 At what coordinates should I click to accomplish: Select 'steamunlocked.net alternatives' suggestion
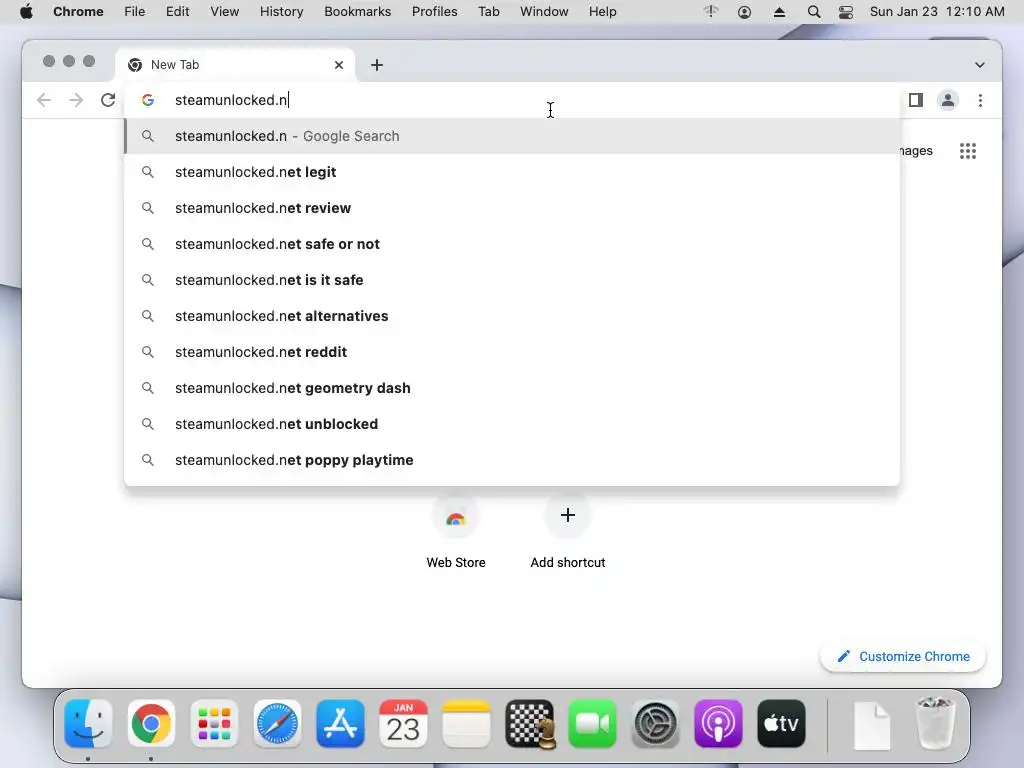coord(512,315)
